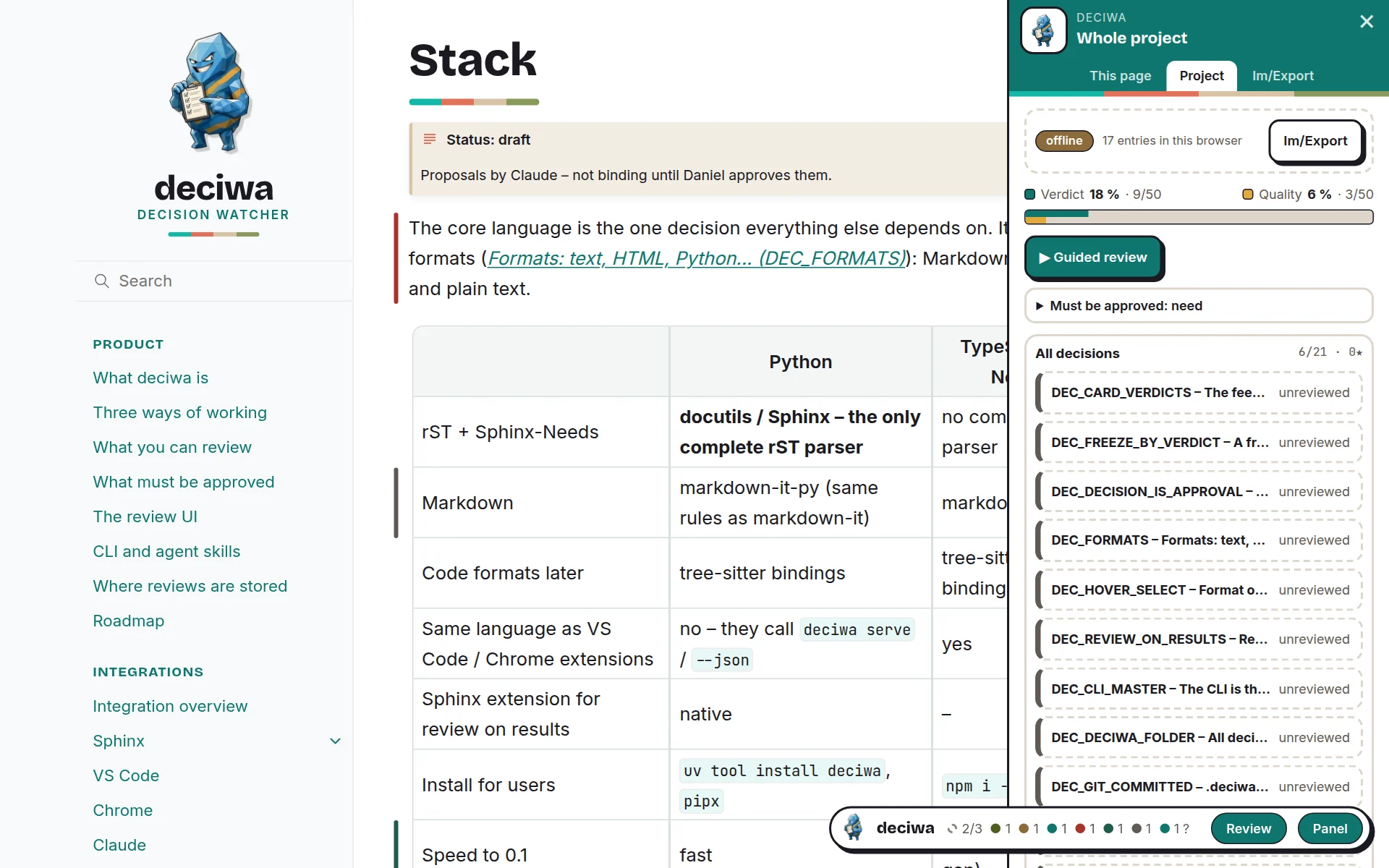
Task: Click the Quality yellow legend square
Action: pos(1248,194)
